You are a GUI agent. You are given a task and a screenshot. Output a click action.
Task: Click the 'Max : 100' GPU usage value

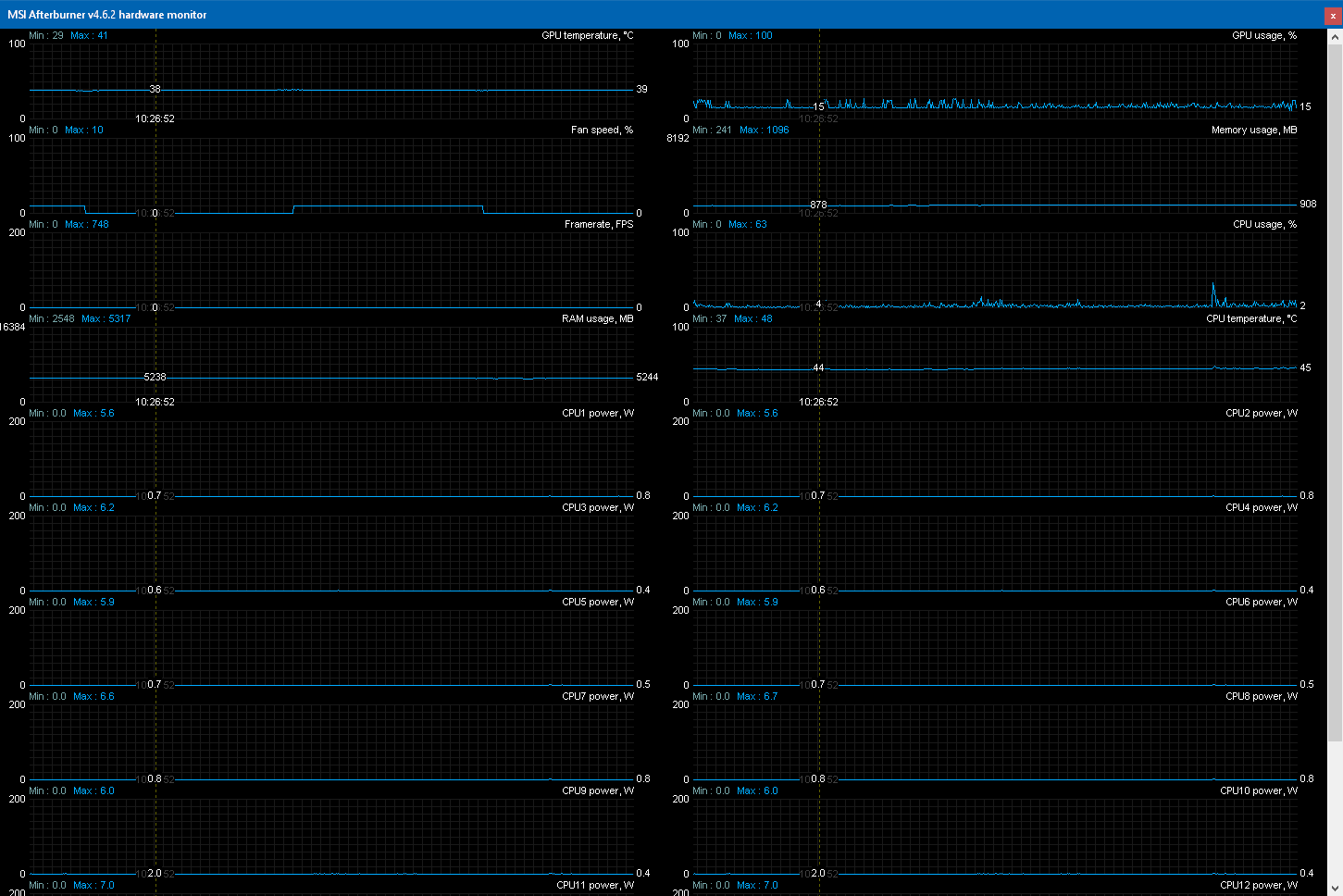[x=750, y=36]
